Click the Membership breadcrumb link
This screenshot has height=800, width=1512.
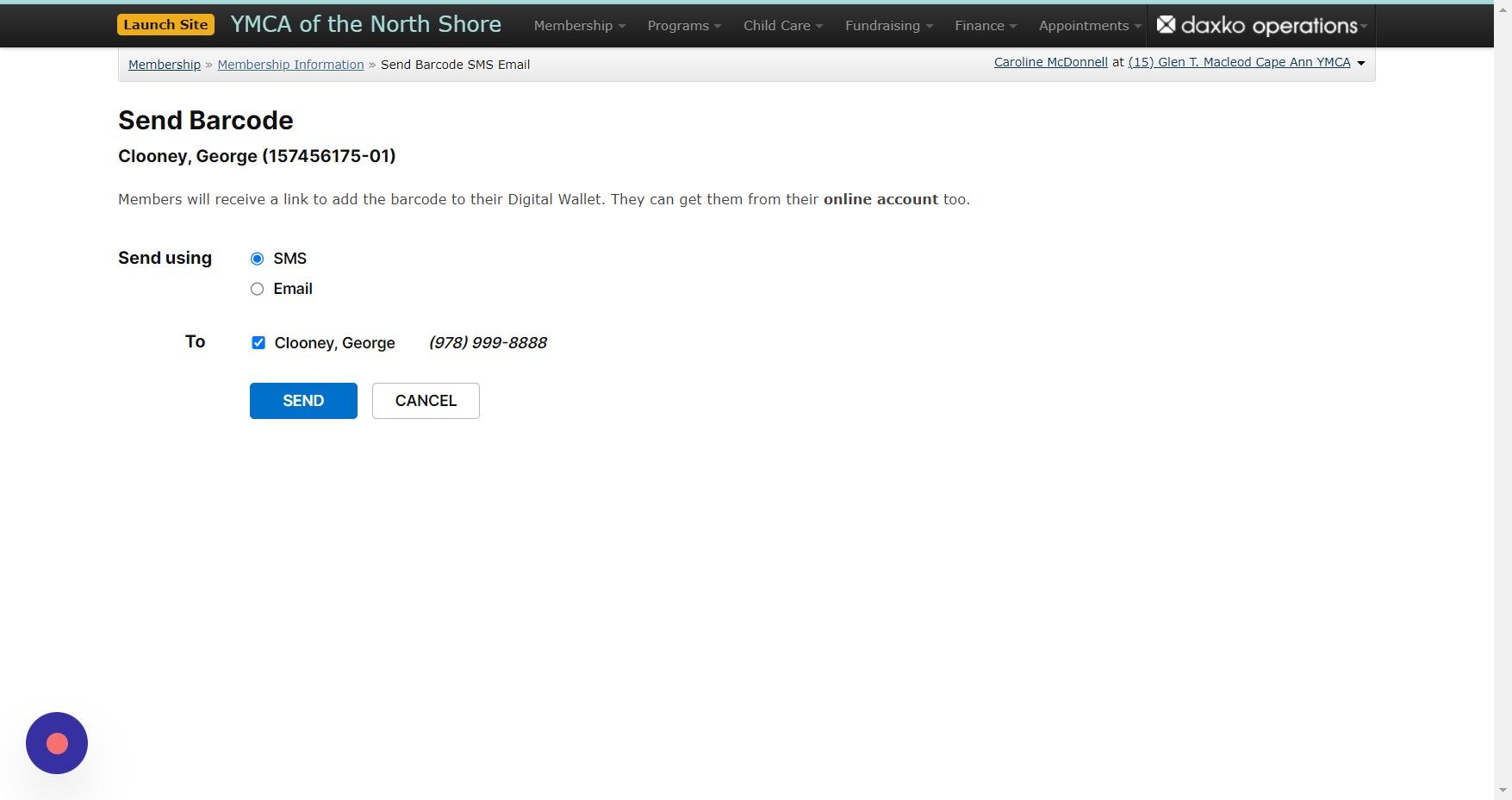[164, 64]
